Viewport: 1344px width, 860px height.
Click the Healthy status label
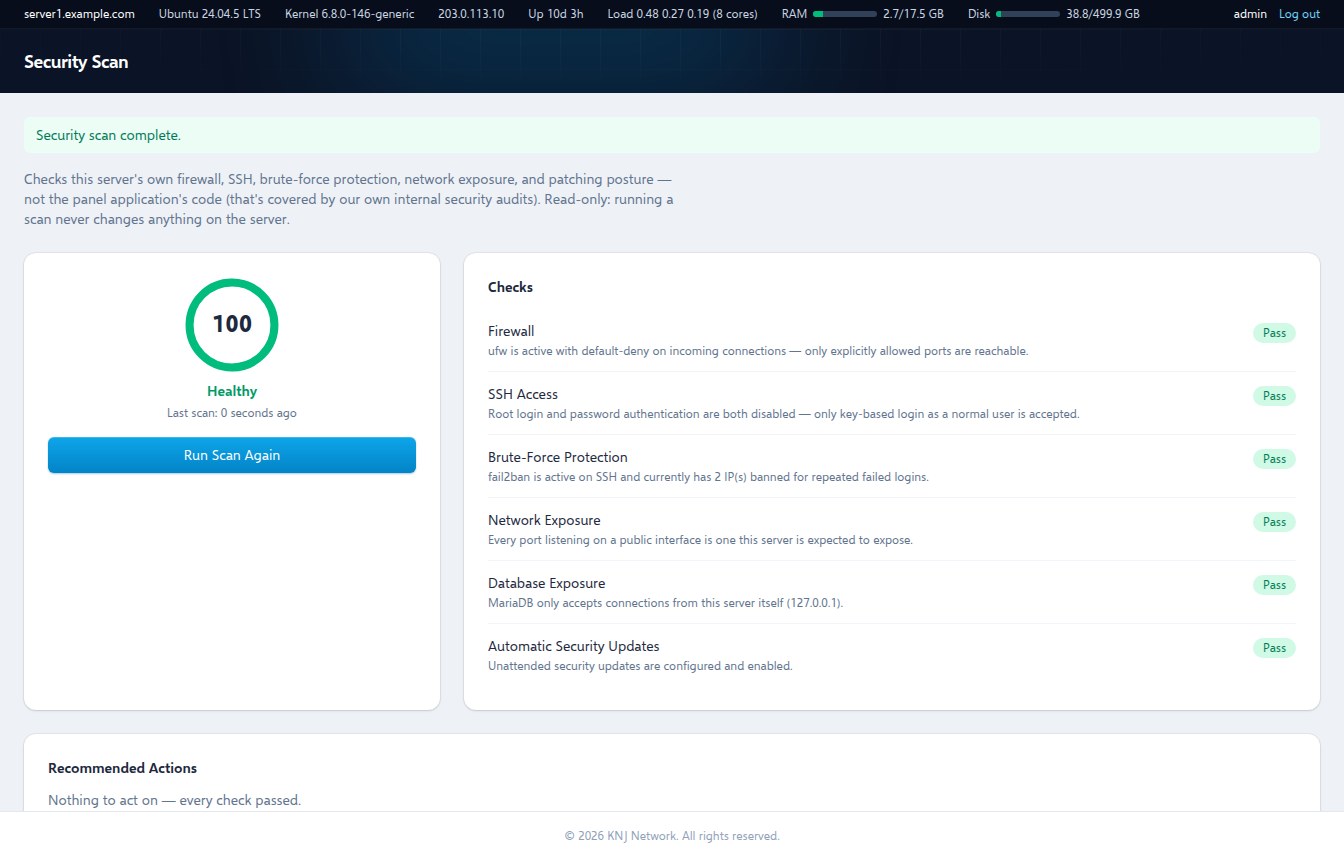click(232, 391)
